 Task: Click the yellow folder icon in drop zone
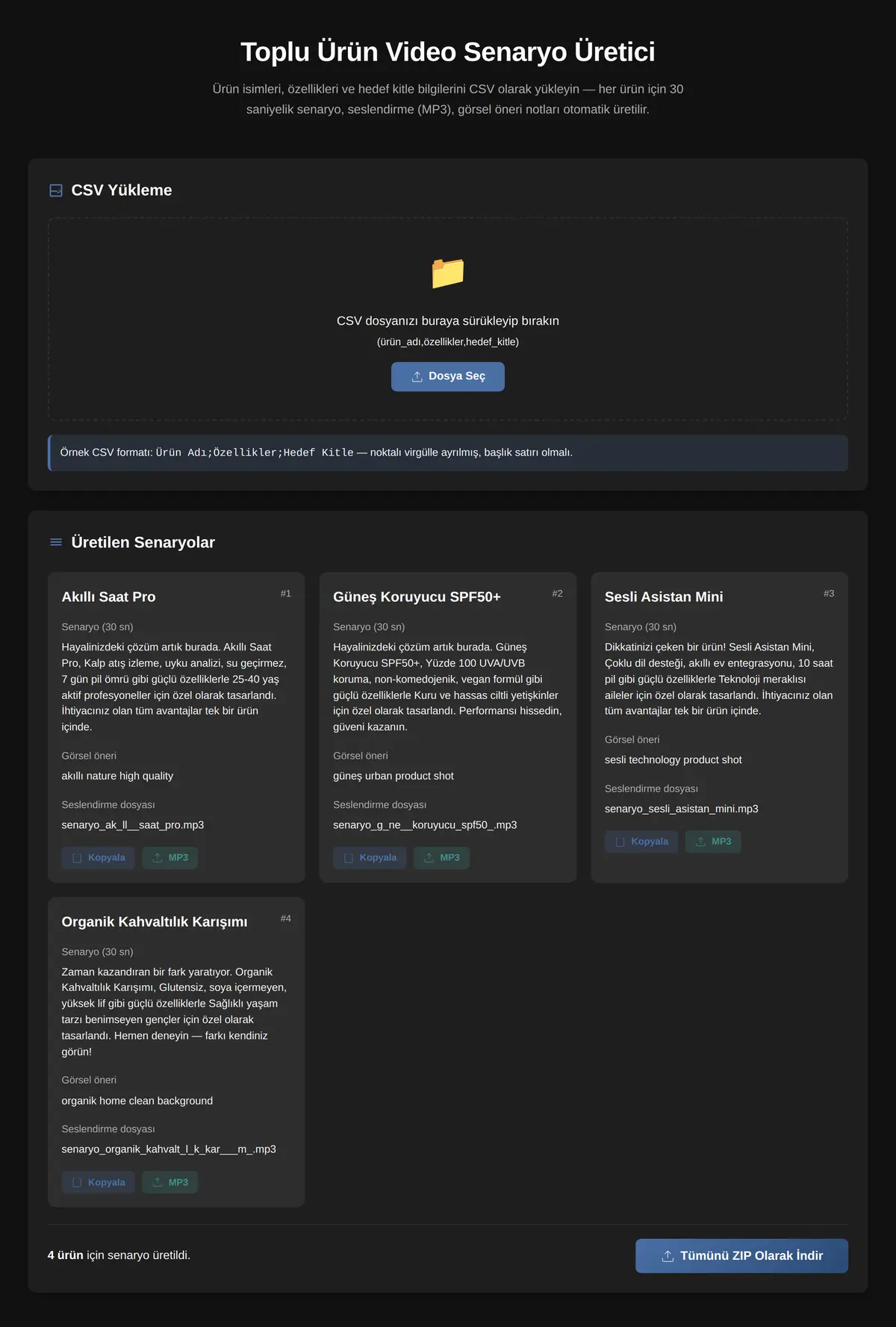tap(448, 273)
